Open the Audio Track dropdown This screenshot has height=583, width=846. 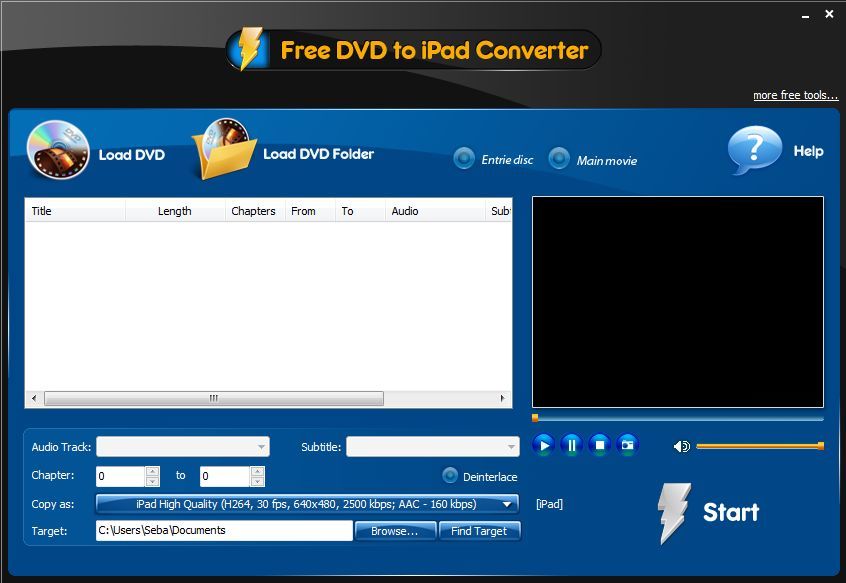pyautogui.click(x=182, y=447)
